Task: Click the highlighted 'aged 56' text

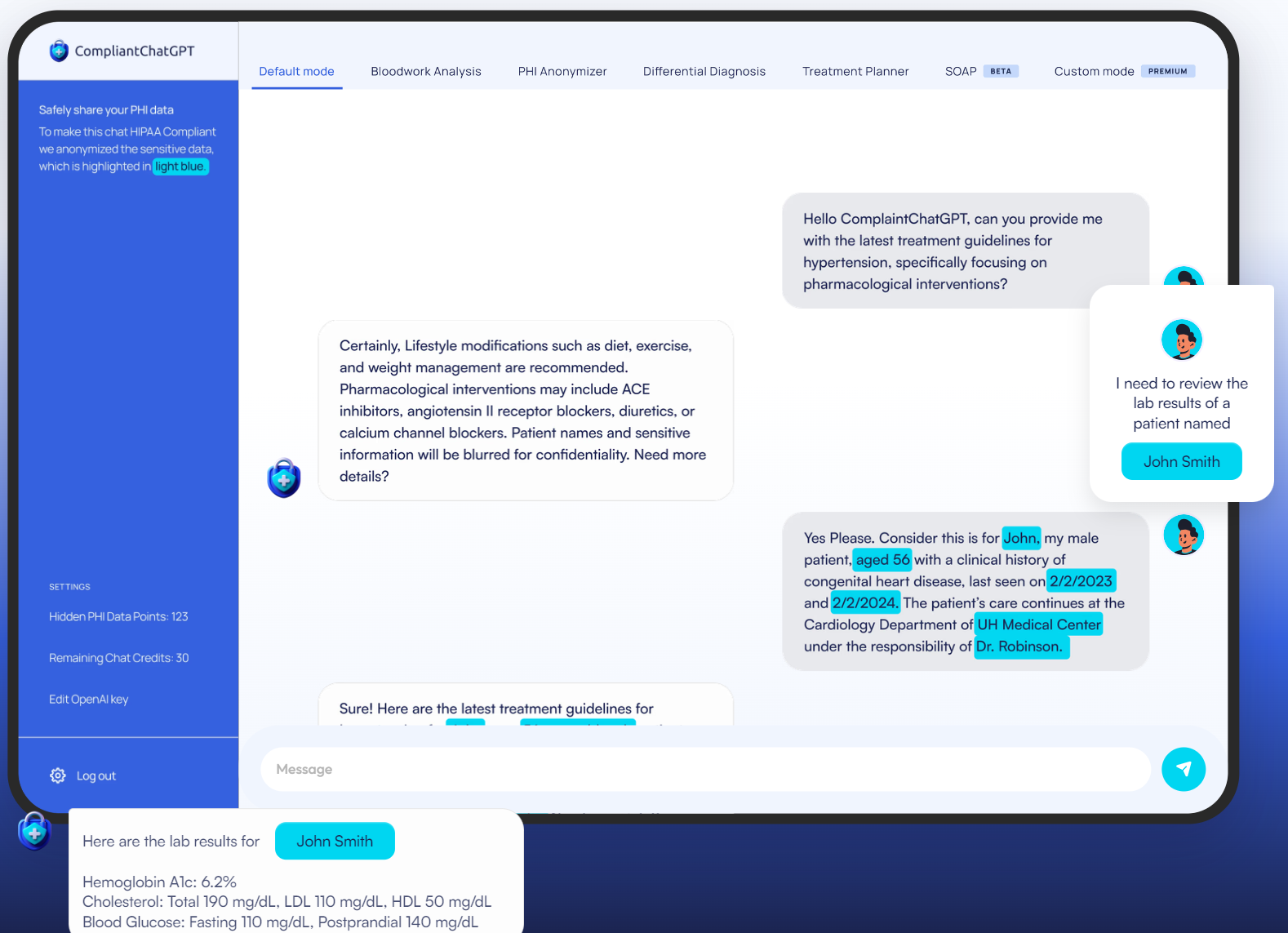Action: [882, 559]
